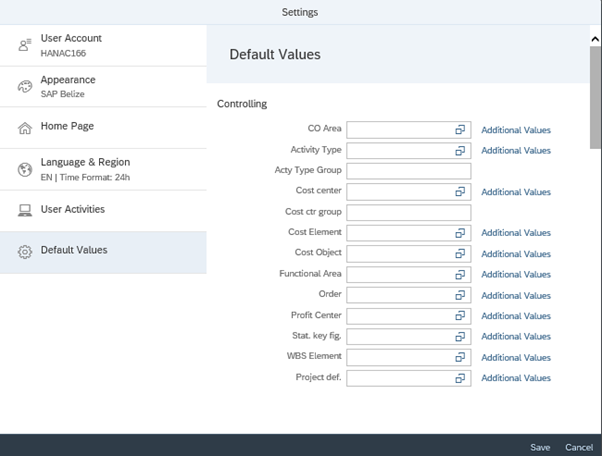Screen dimensions: 602x456
Task: Open value help icon for WBS Element
Action: point(461,357)
